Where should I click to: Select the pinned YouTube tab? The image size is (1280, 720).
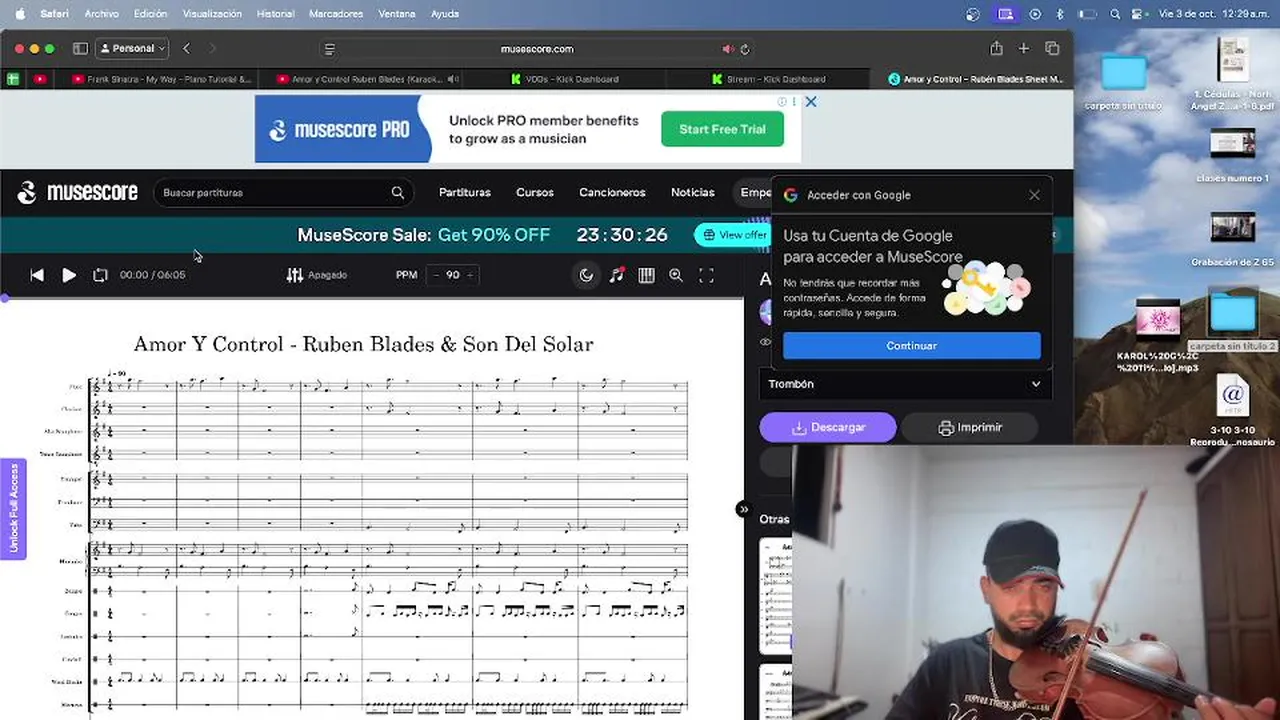point(40,79)
